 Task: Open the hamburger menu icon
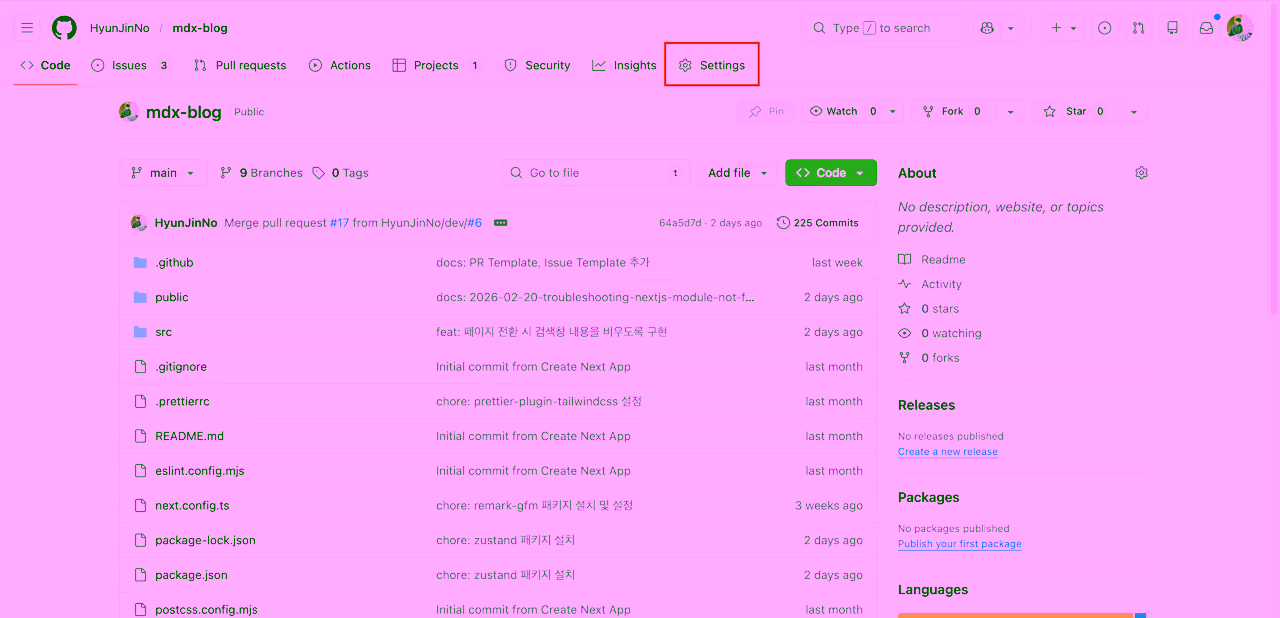pyautogui.click(x=27, y=27)
